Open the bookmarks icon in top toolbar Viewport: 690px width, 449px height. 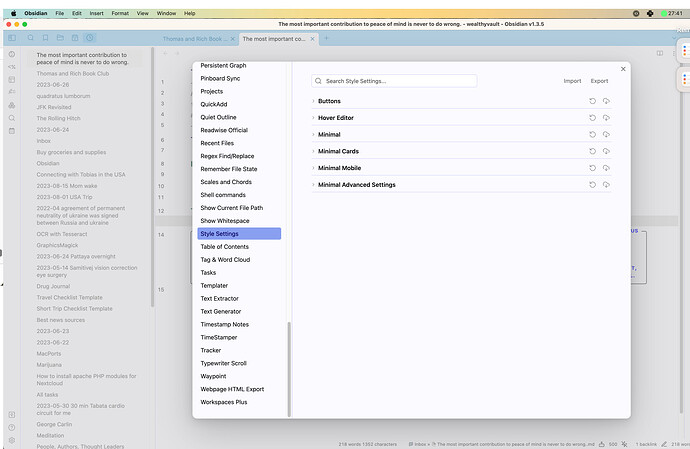45,38
